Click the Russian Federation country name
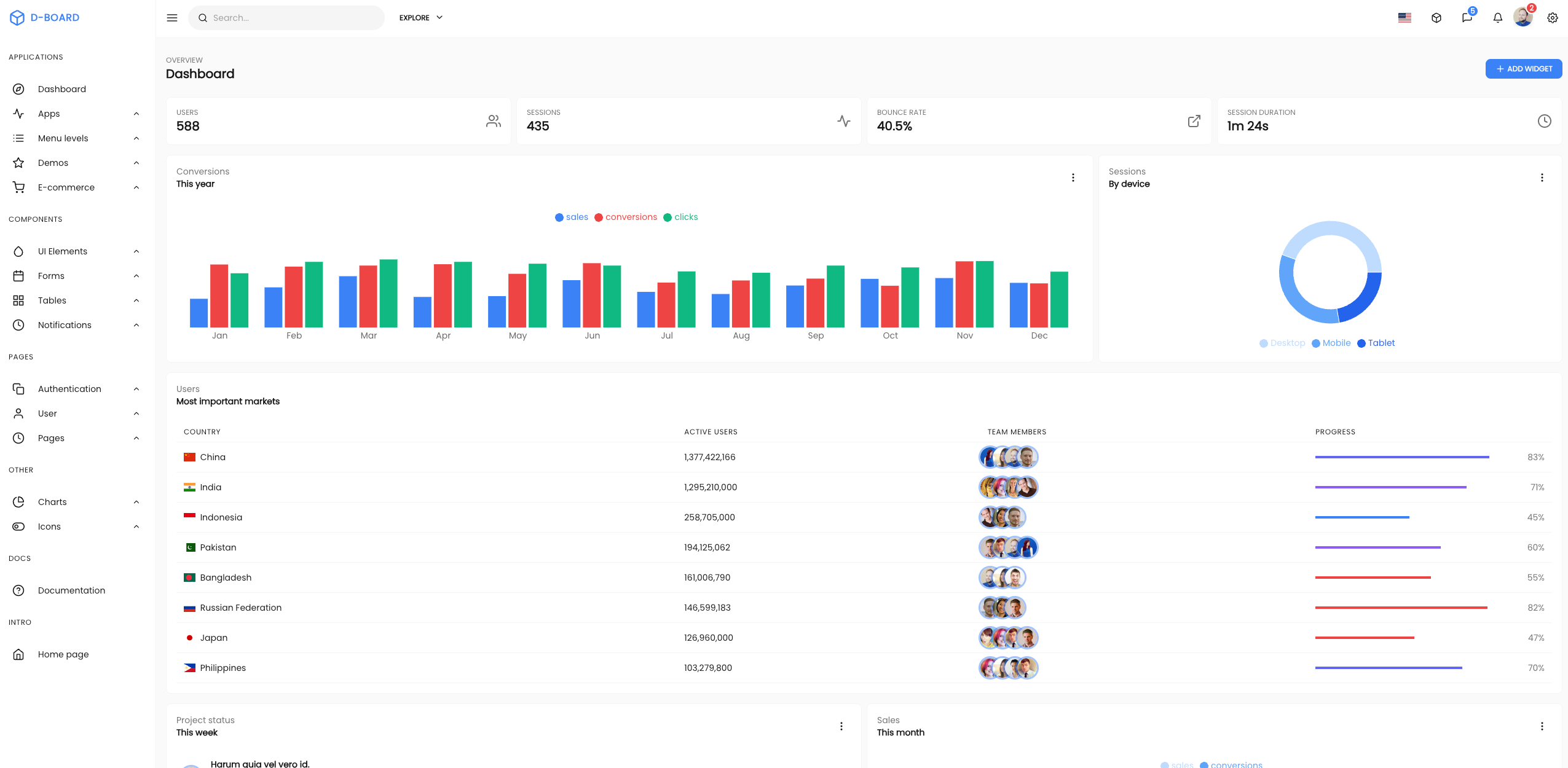1568x768 pixels. tap(241, 608)
